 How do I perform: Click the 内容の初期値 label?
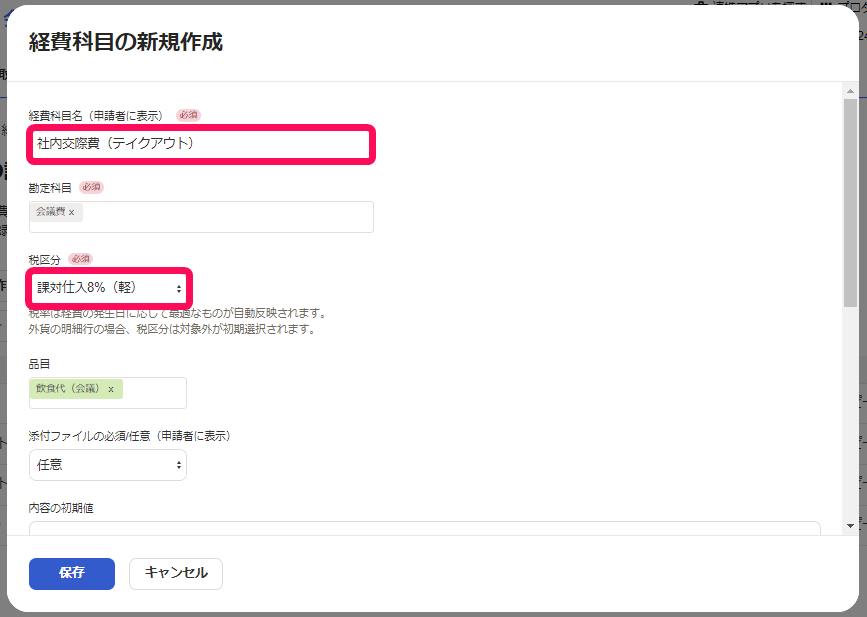pos(61,508)
